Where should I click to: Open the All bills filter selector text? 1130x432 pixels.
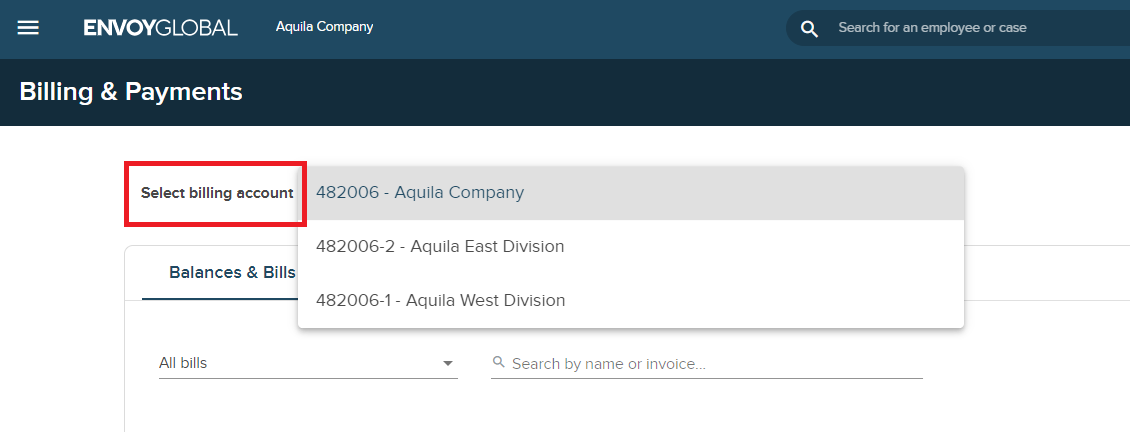click(184, 363)
